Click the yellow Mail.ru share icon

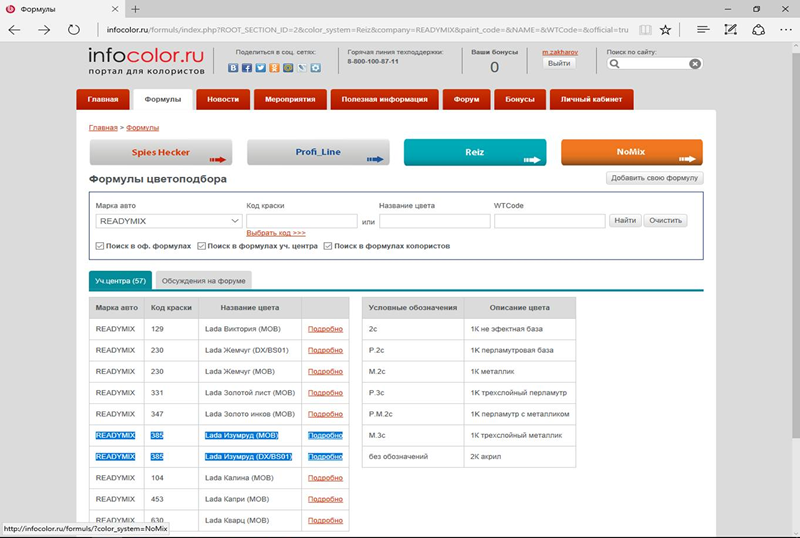click(288, 67)
